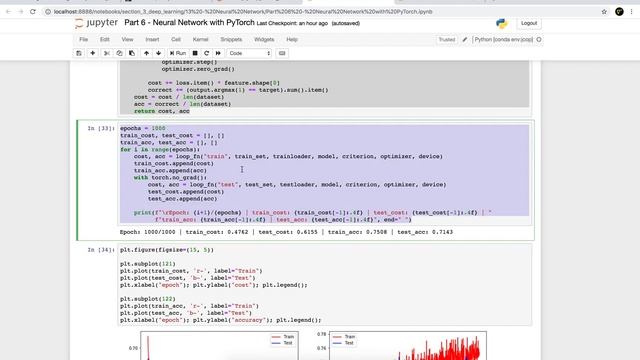Click the In [34] cell prompt
Screen dimensions: 640x360
(x=101, y=250)
